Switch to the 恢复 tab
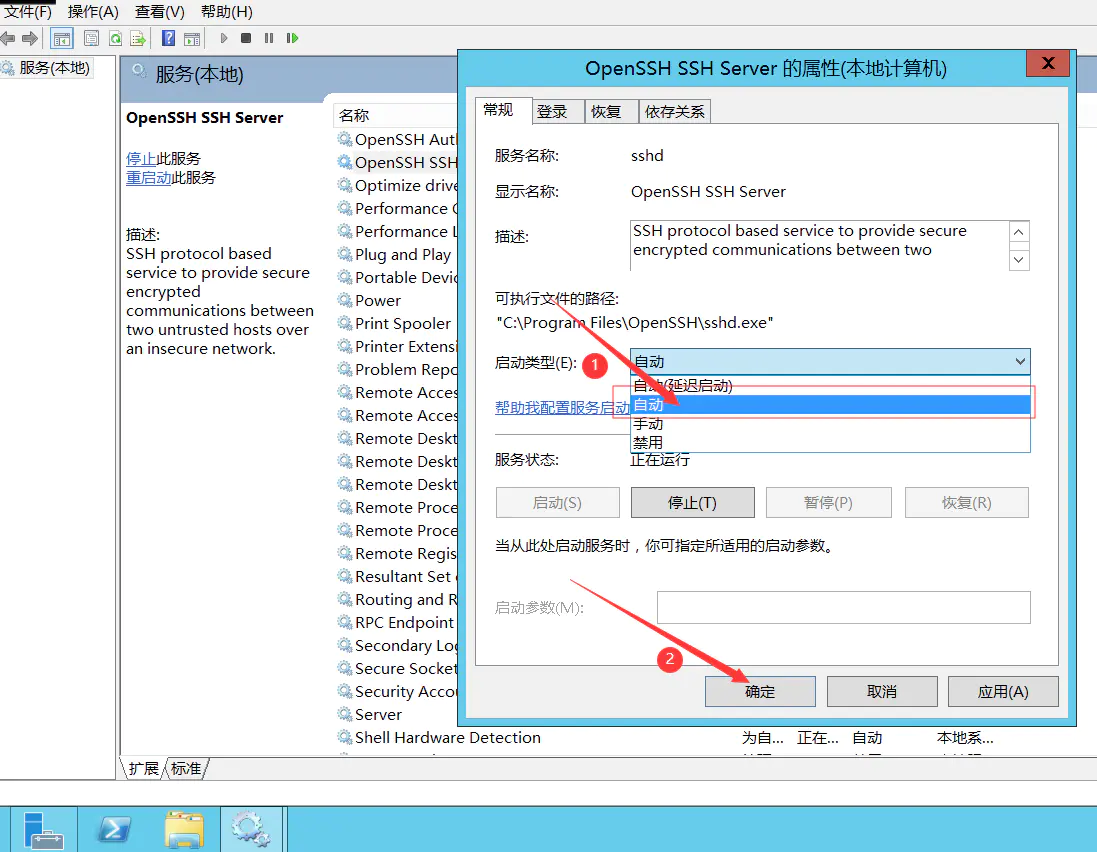 (x=611, y=112)
